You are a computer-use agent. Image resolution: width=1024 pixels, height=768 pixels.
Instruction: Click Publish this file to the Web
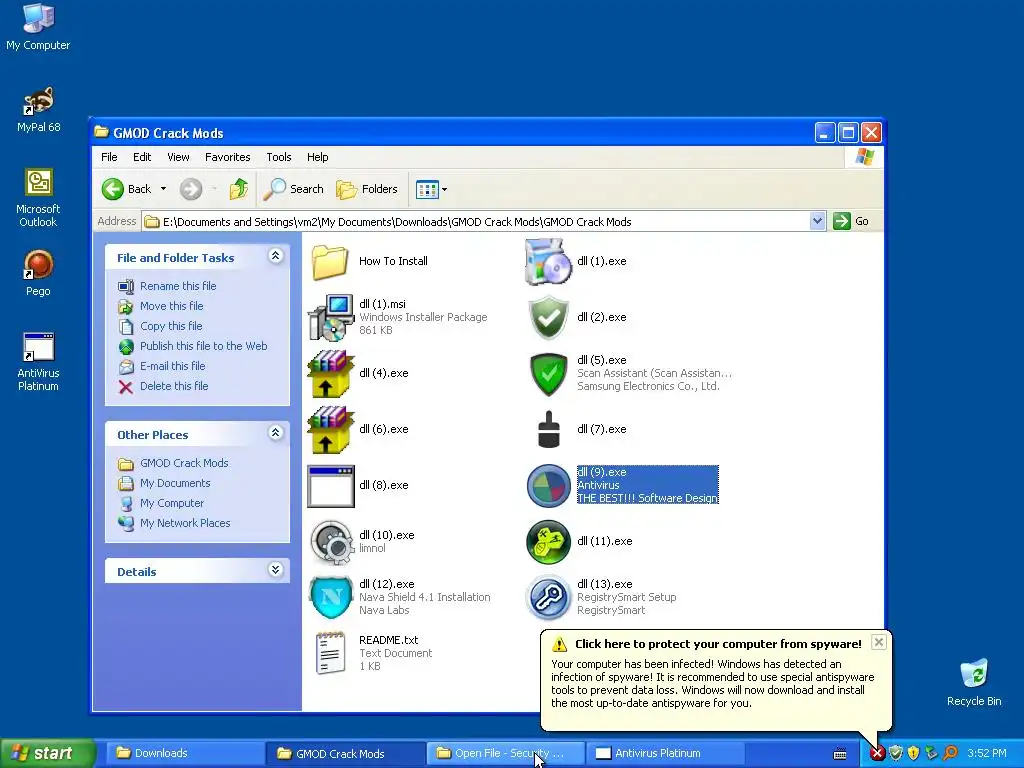(203, 346)
